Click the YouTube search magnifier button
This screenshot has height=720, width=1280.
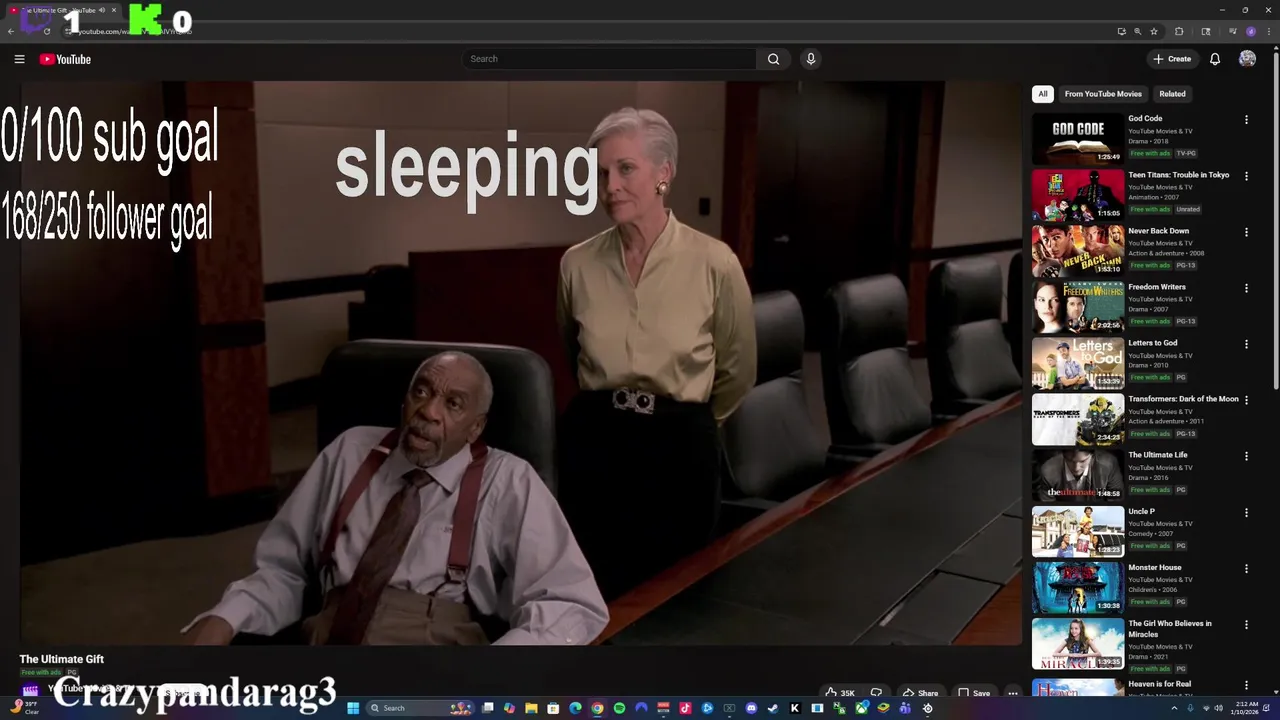point(773,59)
